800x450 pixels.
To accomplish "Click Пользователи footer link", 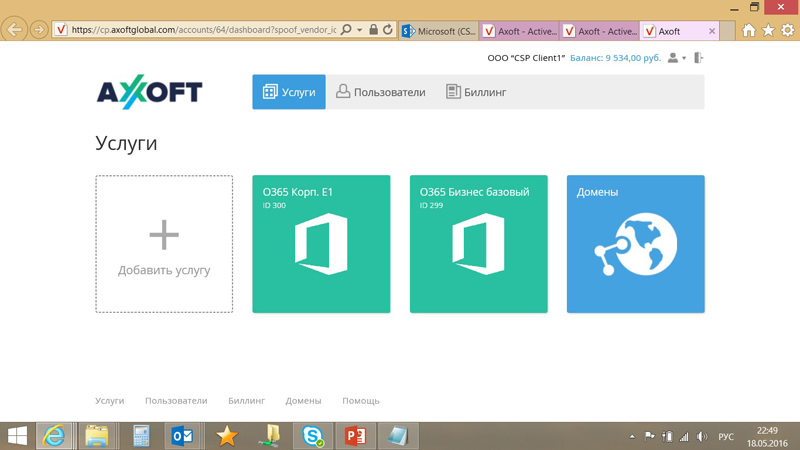I will [x=176, y=401].
